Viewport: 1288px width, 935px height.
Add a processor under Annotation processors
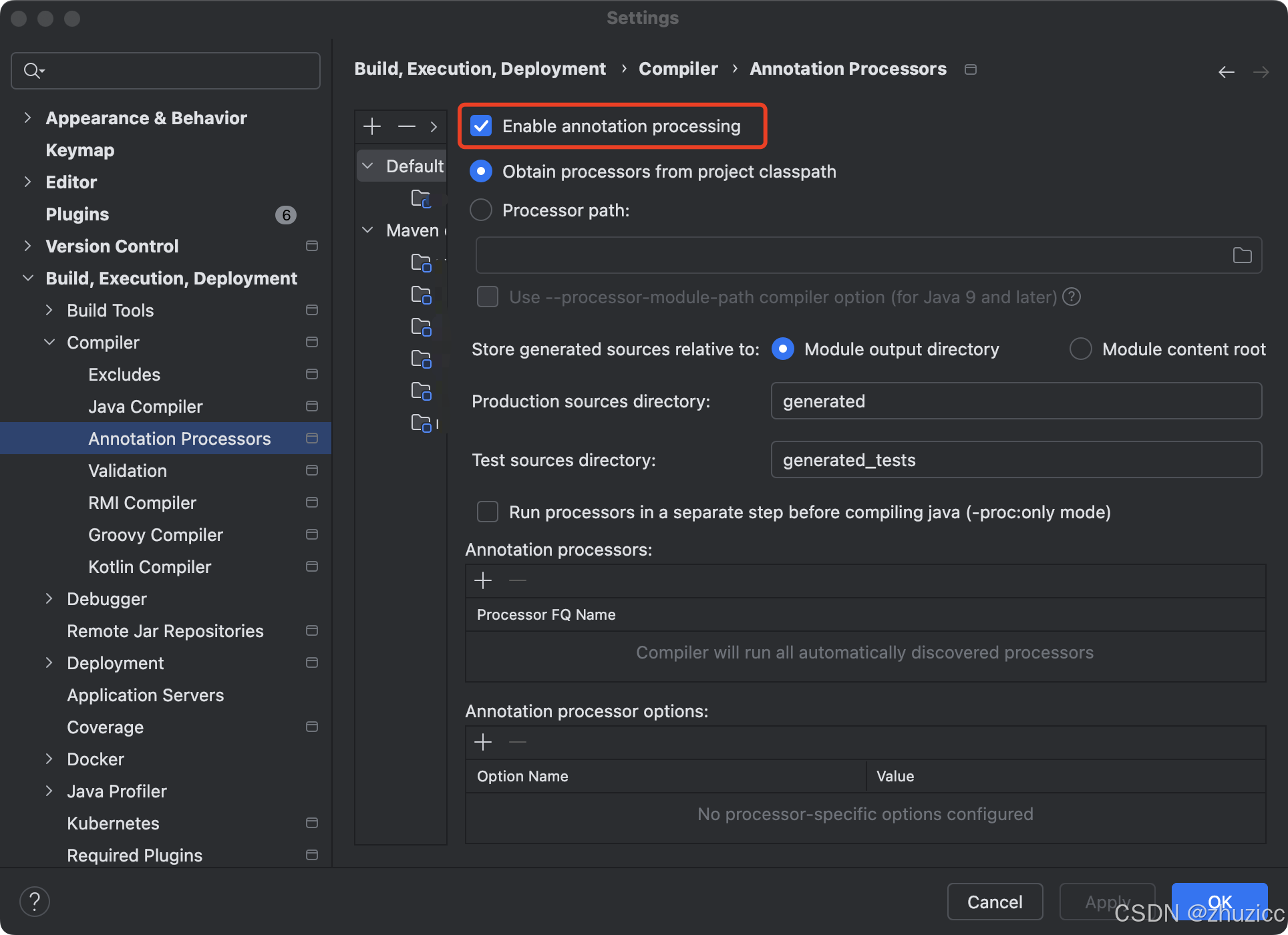pos(482,580)
